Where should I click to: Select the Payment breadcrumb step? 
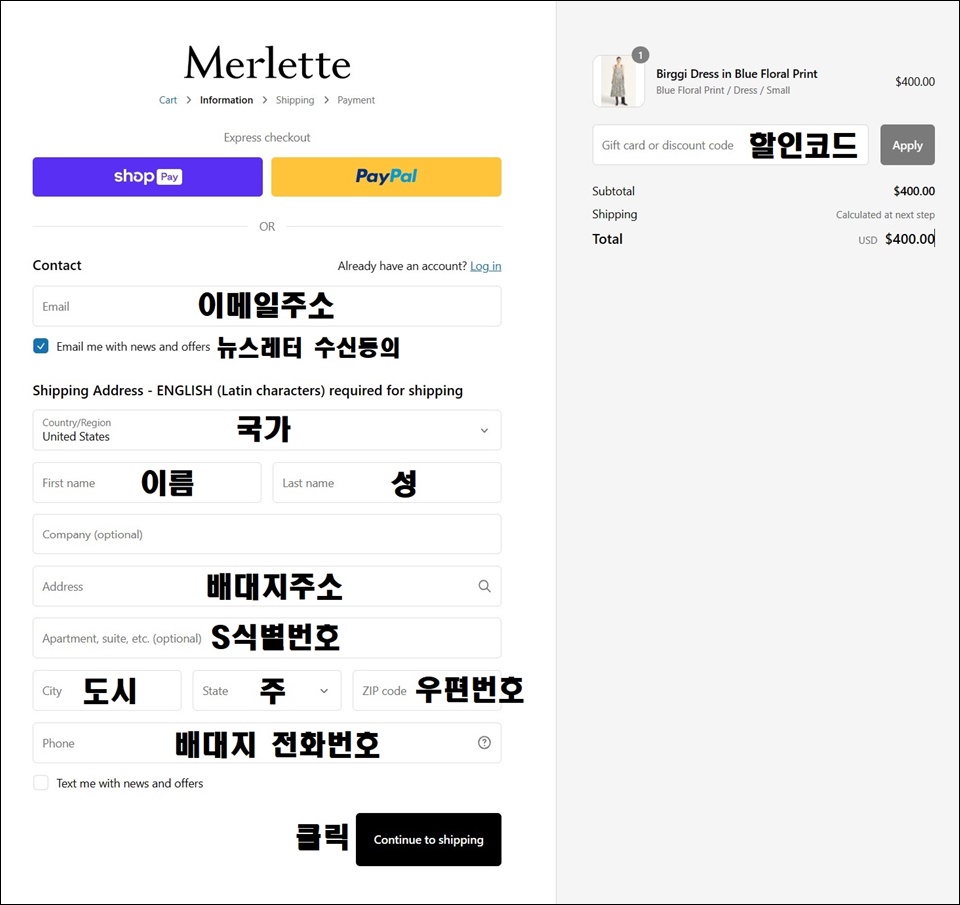point(356,100)
